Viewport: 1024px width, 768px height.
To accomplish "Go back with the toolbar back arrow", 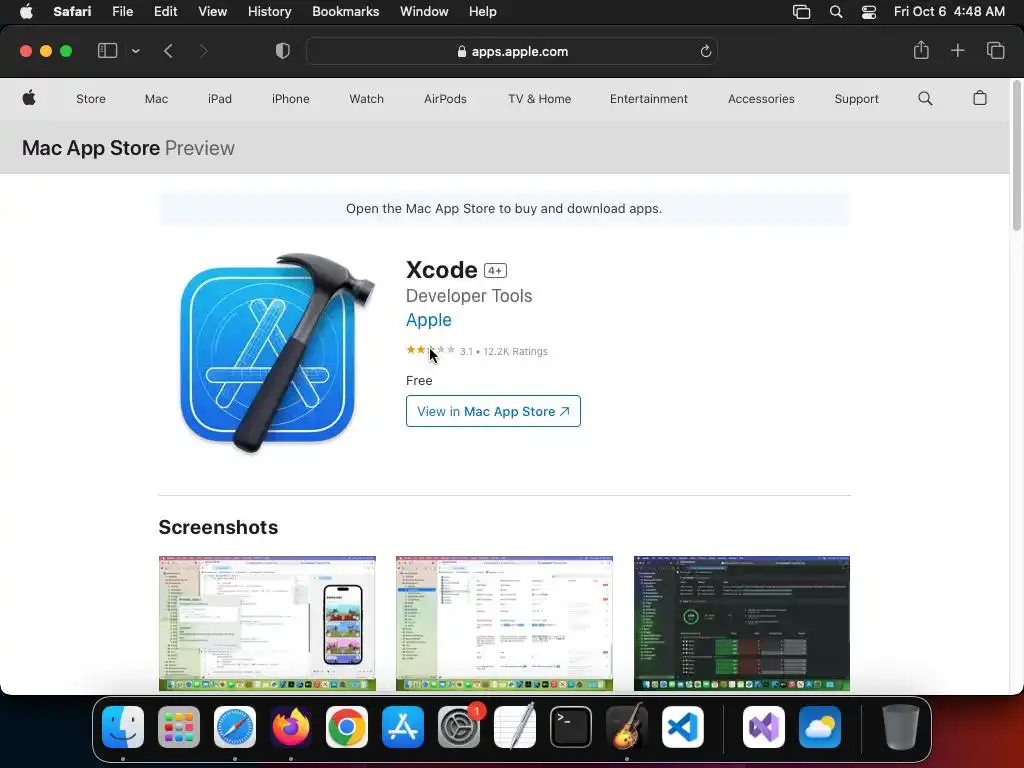I will click(x=168, y=51).
